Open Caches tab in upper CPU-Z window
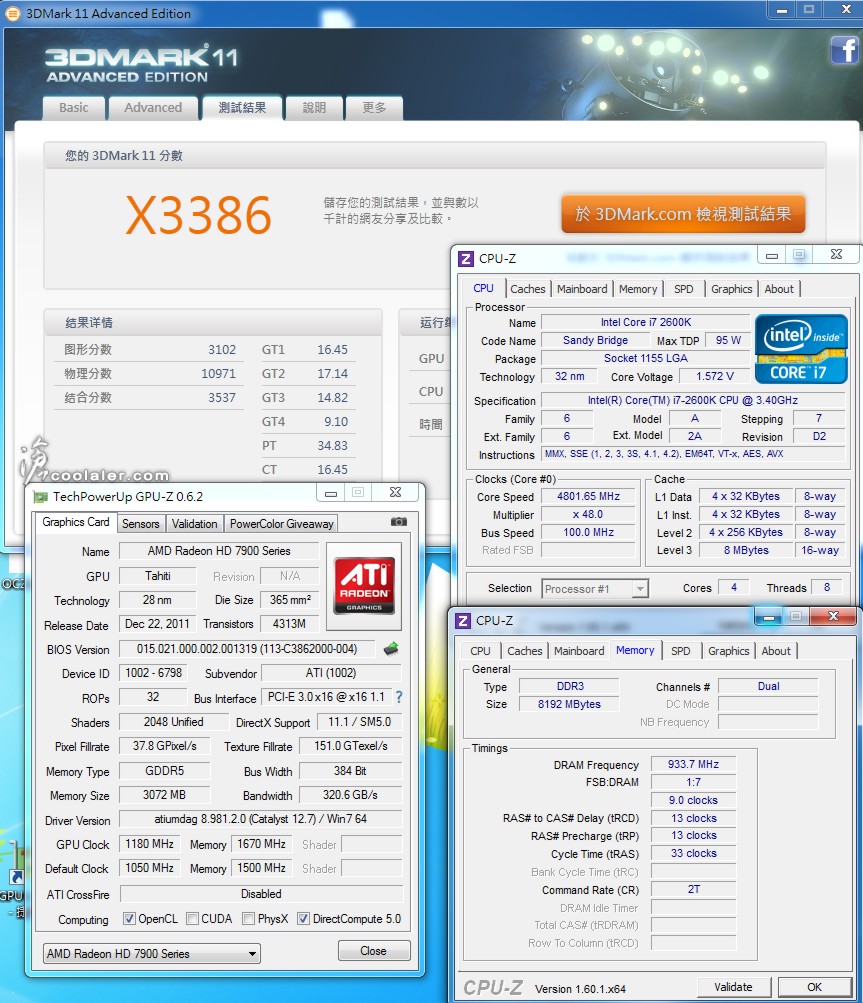This screenshot has width=863, height=1003. click(x=528, y=289)
